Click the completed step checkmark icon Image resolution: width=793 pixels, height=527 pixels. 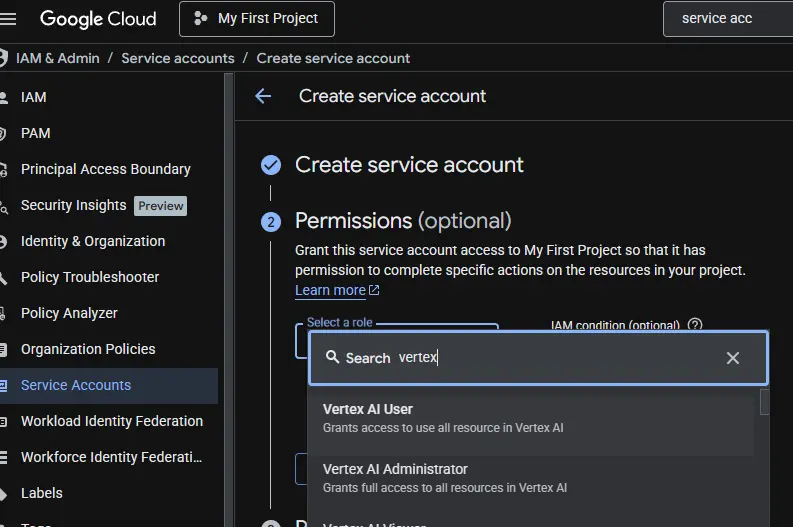(271, 165)
